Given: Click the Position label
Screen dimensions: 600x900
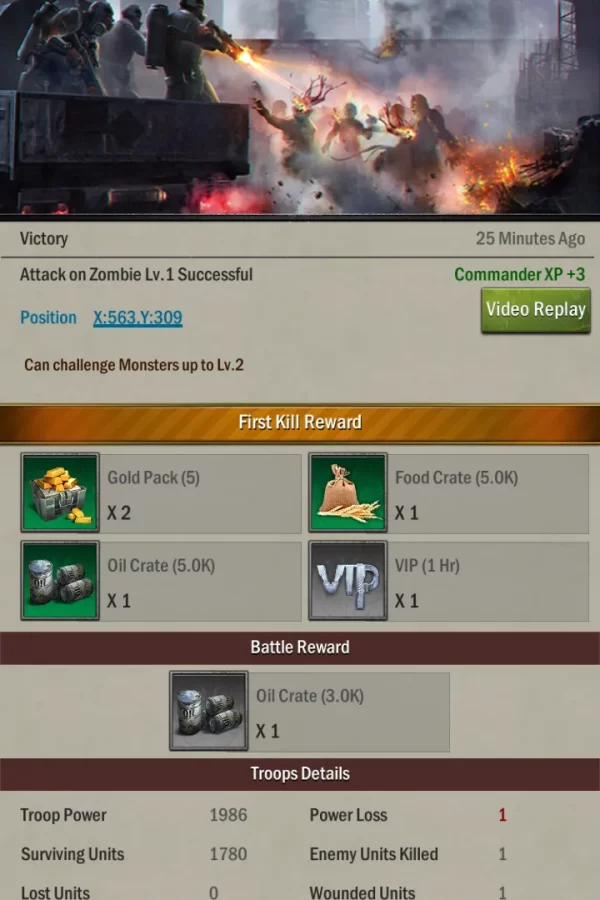Looking at the screenshot, I should point(48,317).
